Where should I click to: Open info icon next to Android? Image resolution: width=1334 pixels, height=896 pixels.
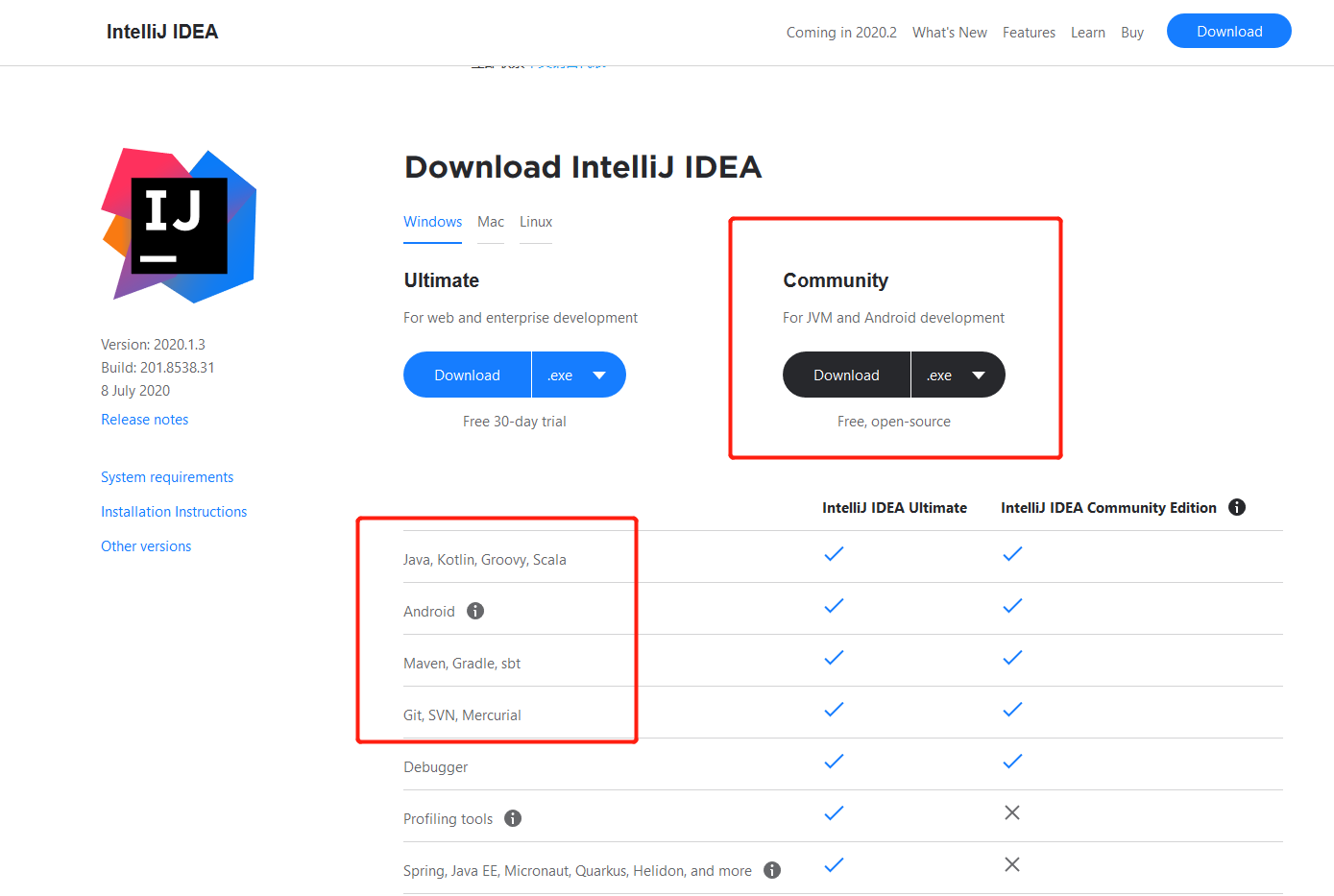click(x=475, y=611)
